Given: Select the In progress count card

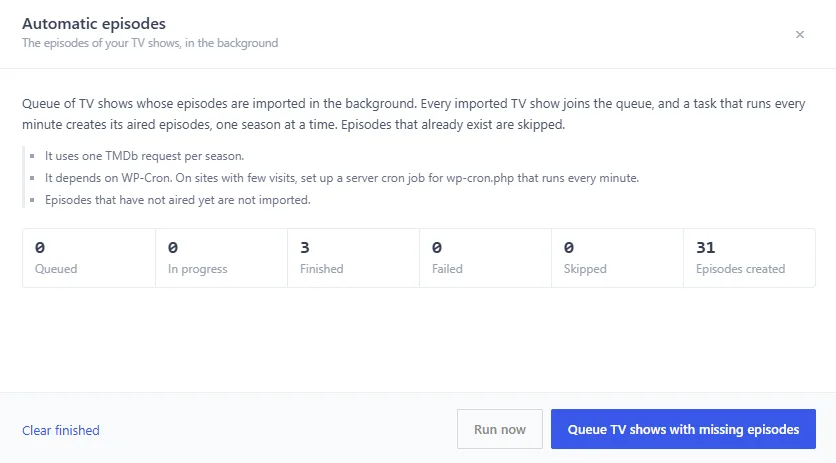Looking at the screenshot, I should [221, 258].
